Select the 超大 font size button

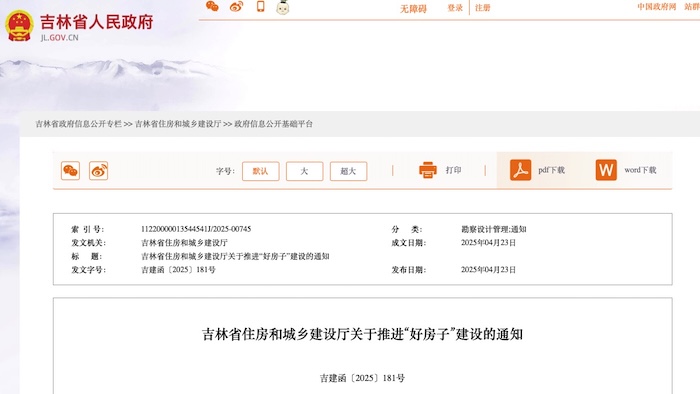(x=348, y=171)
